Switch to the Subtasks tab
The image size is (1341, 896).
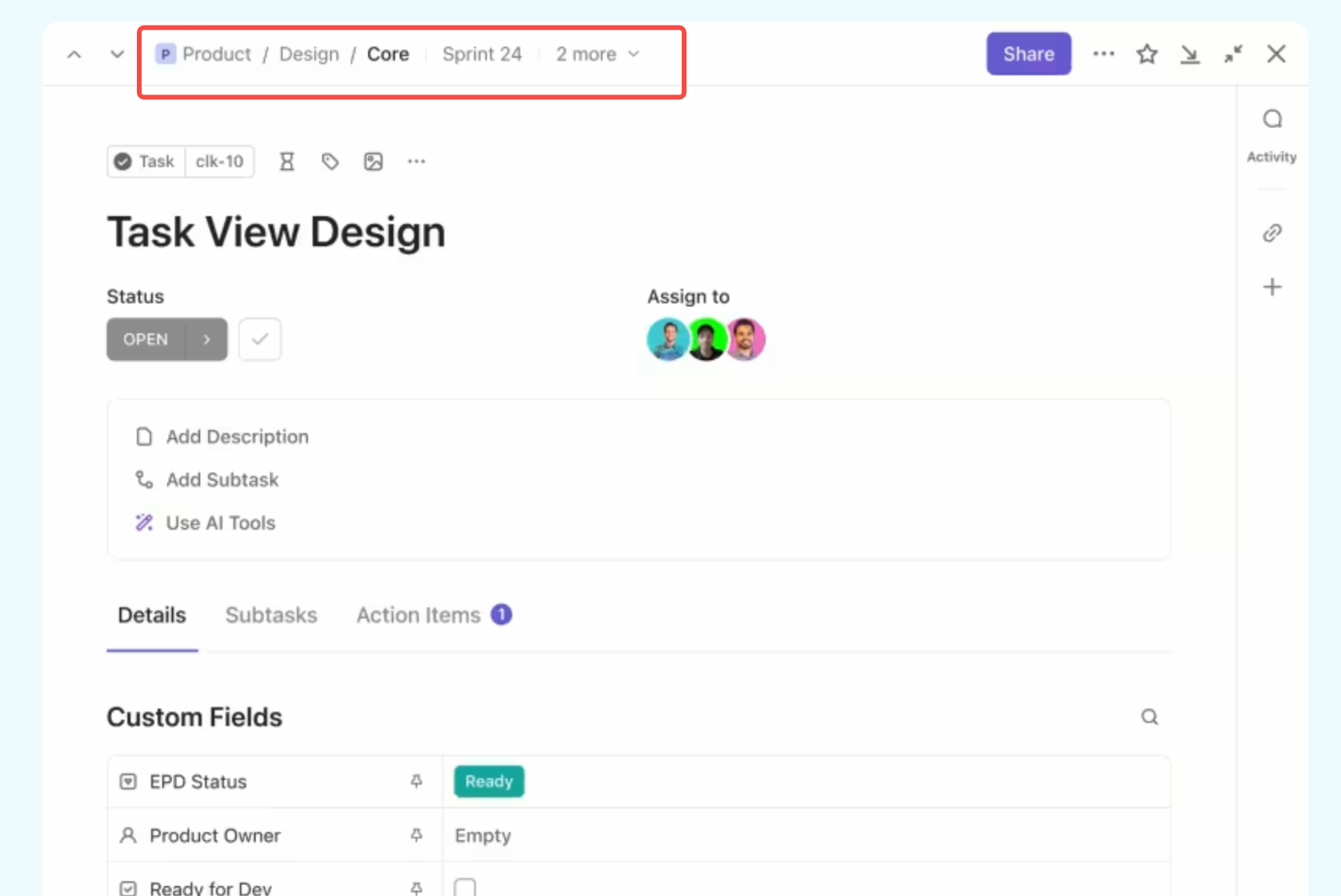click(x=271, y=615)
